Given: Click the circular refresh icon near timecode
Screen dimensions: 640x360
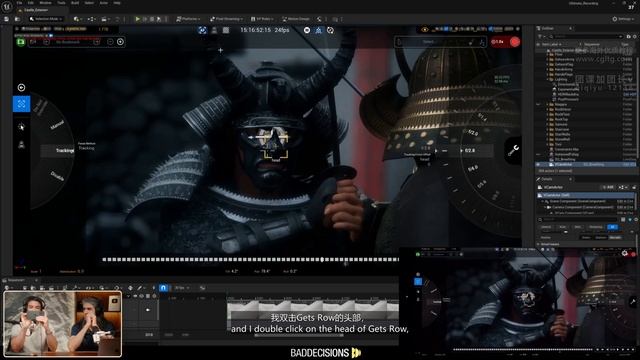Looking at the screenshot, I should pyautogui.click(x=330, y=30).
